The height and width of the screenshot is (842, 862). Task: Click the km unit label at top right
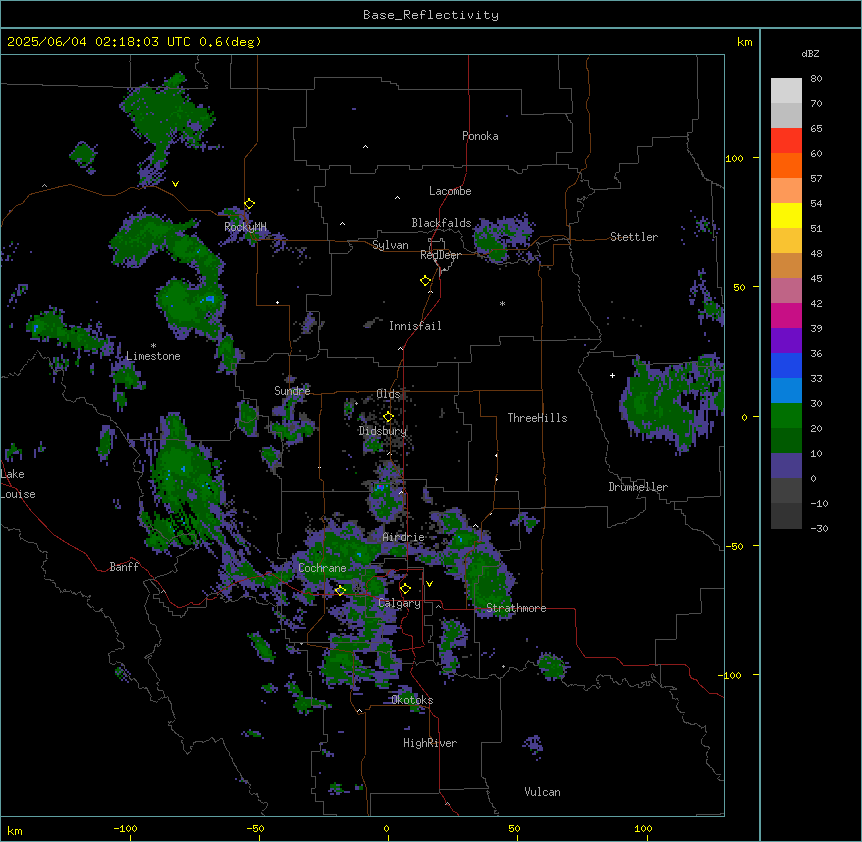pos(744,42)
